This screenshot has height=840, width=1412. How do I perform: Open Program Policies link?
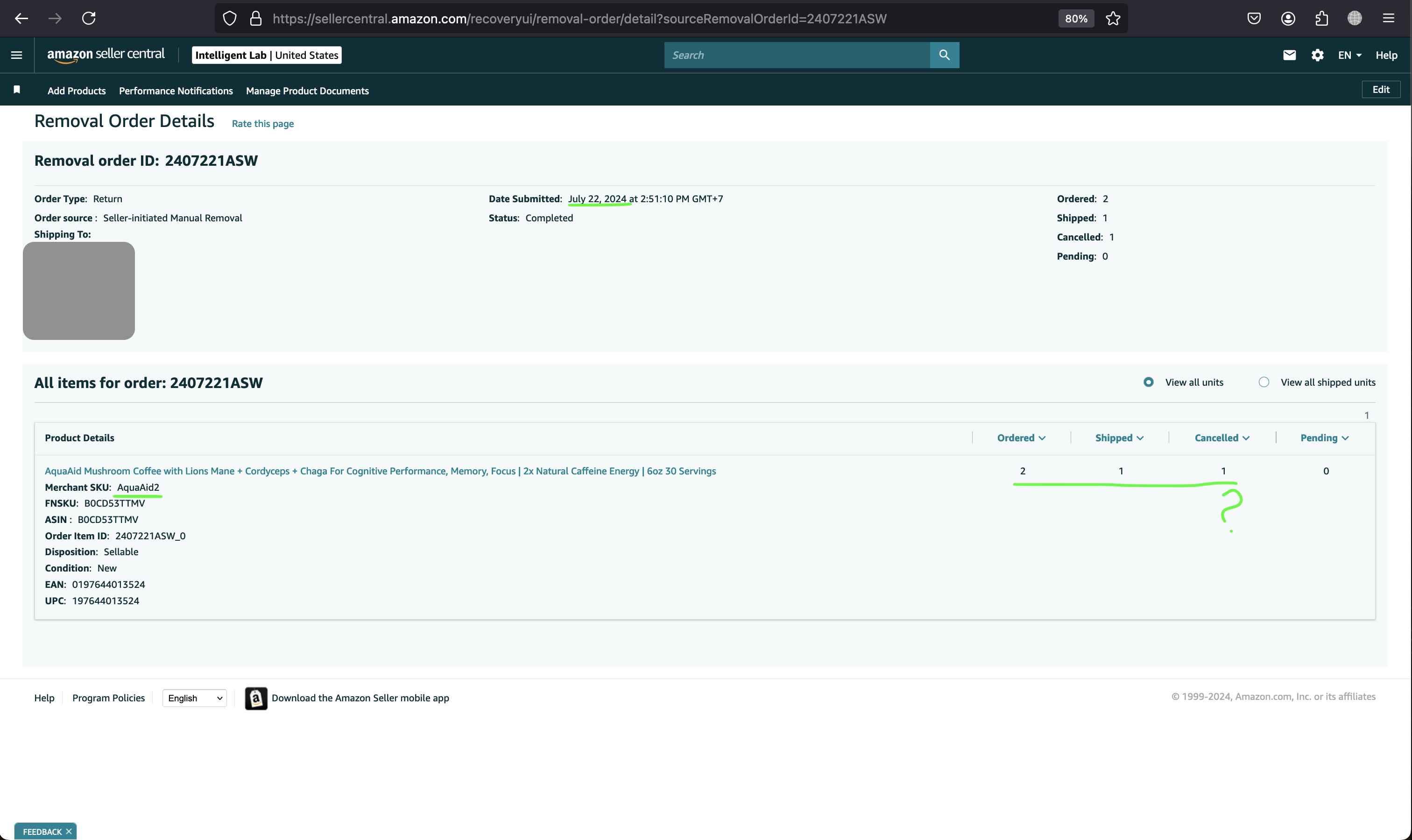(109, 698)
